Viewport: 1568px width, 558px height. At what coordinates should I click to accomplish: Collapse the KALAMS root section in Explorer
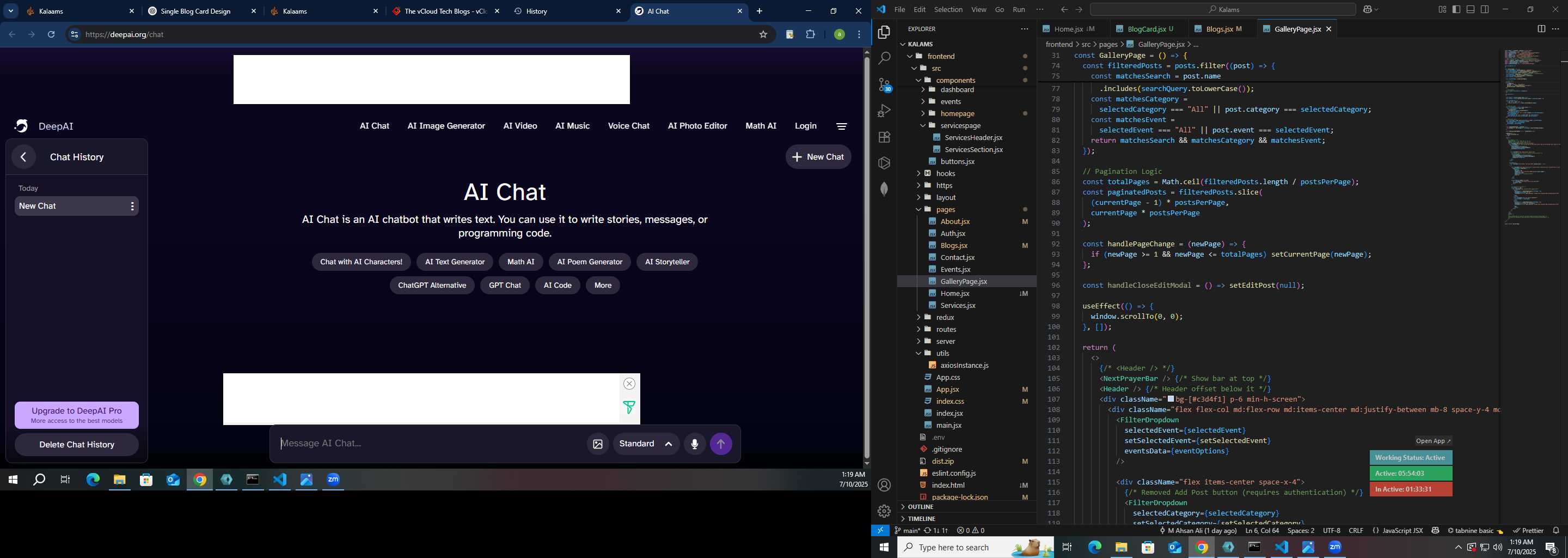click(966, 44)
